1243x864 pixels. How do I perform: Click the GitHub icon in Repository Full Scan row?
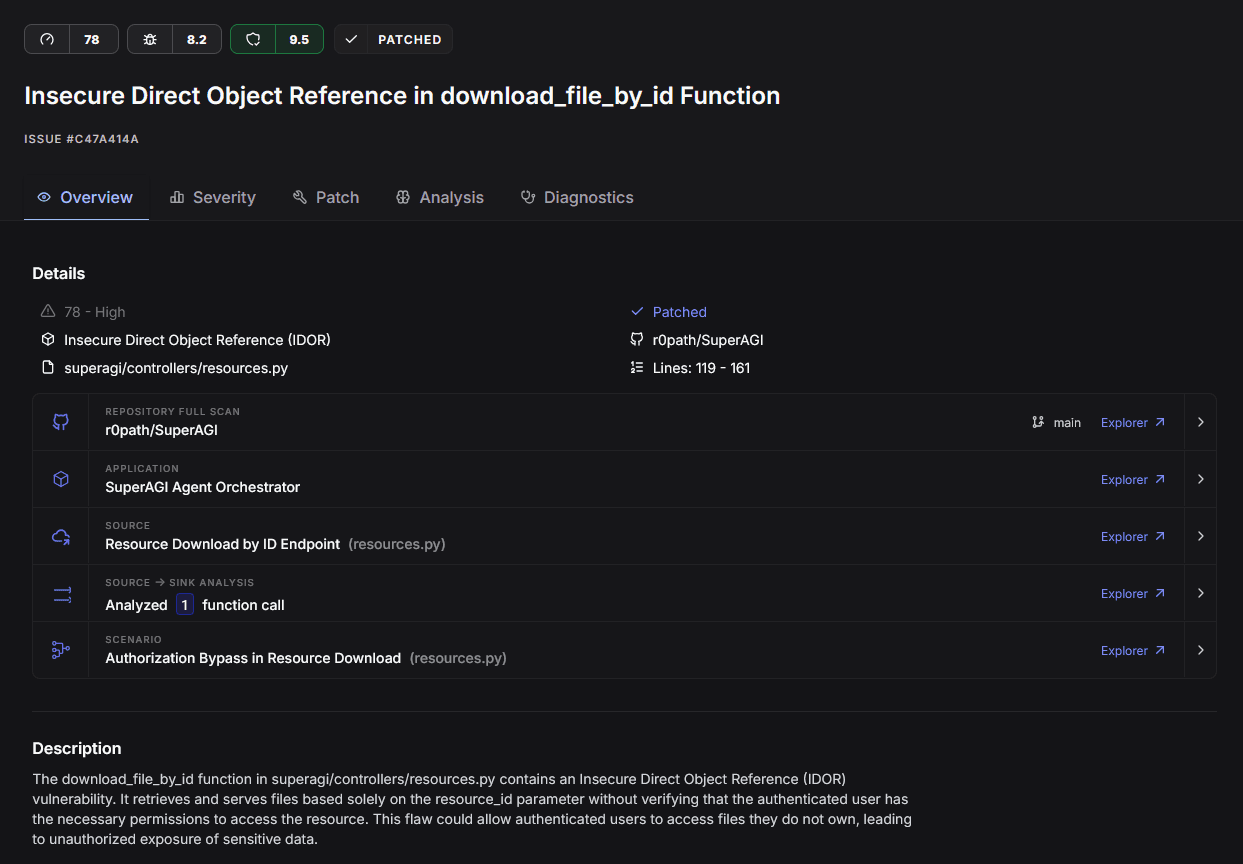tap(61, 422)
